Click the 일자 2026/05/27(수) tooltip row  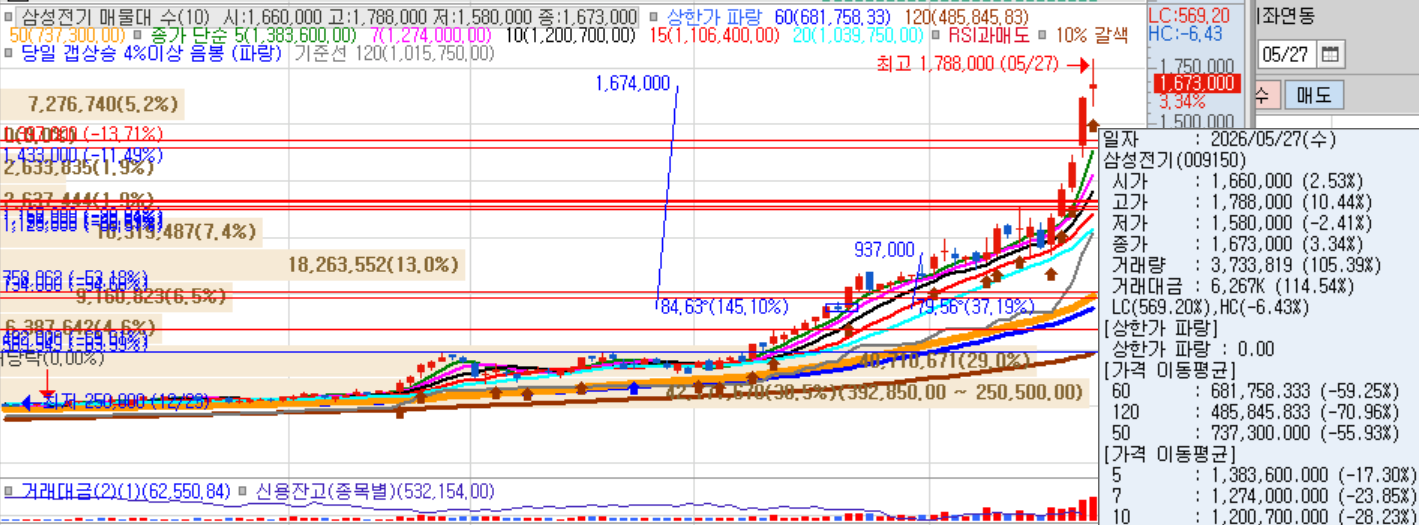point(1219,140)
